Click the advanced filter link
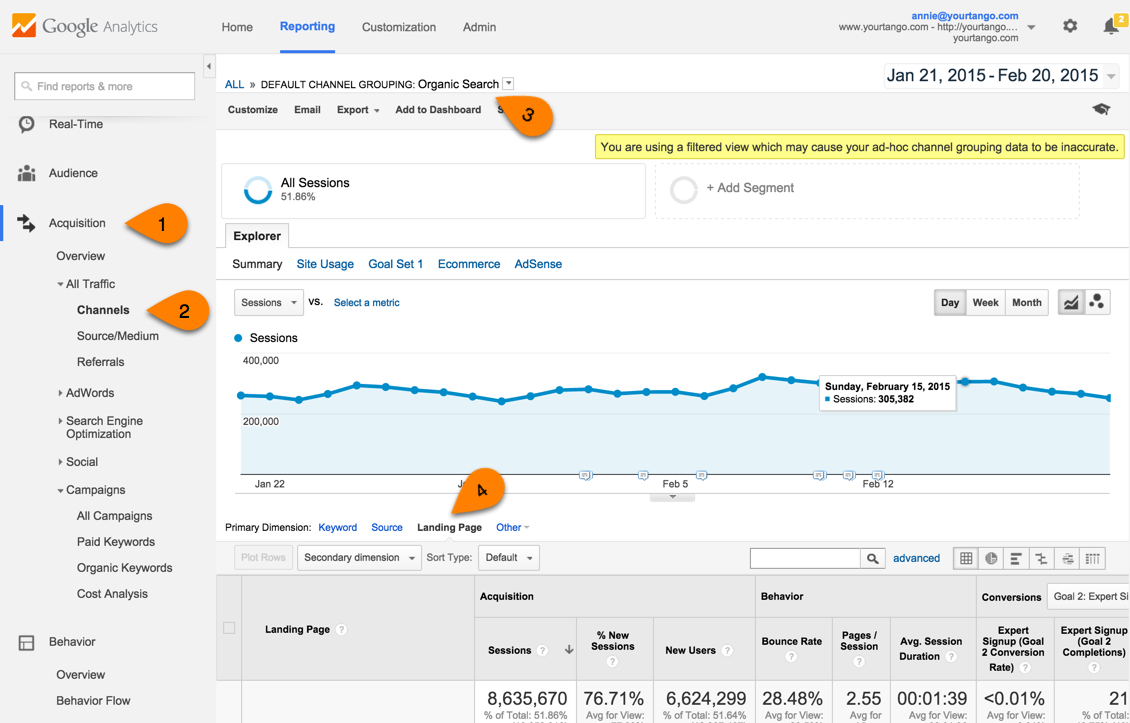The width and height of the screenshot is (1130, 723). tap(916, 558)
